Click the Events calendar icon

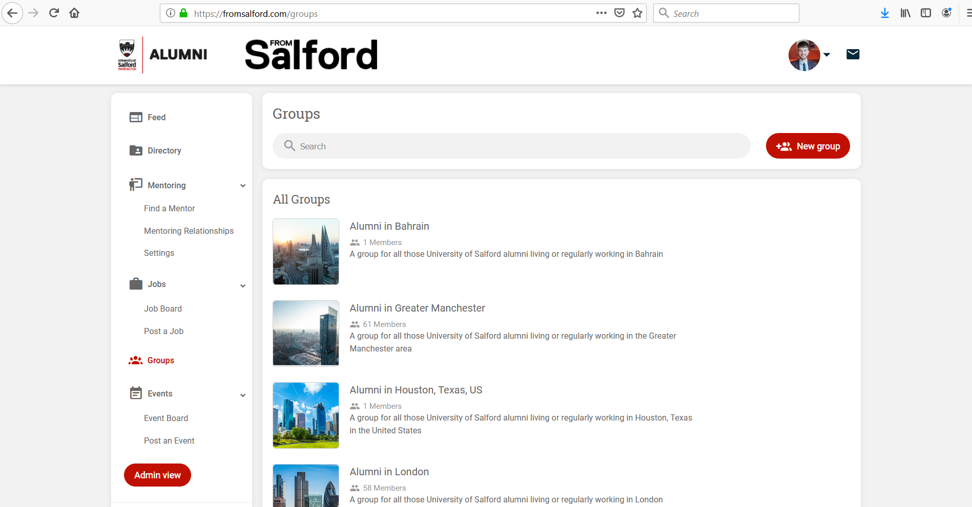tap(136, 393)
